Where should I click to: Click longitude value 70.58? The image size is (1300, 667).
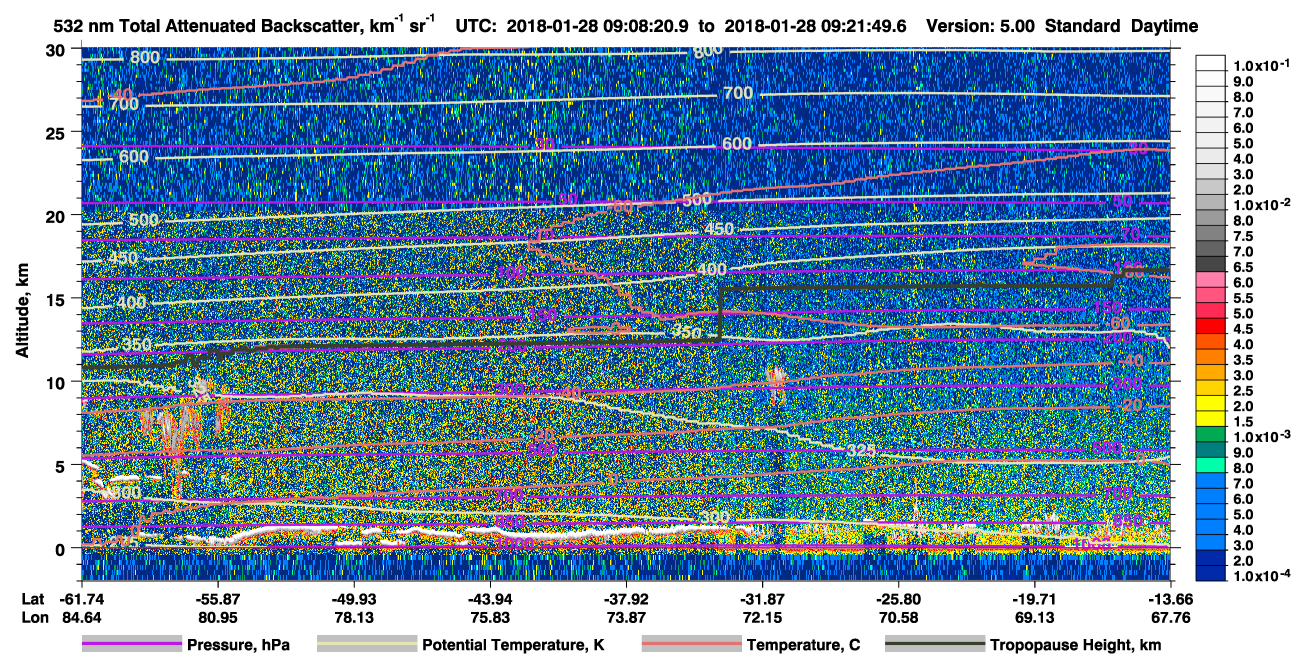[898, 617]
